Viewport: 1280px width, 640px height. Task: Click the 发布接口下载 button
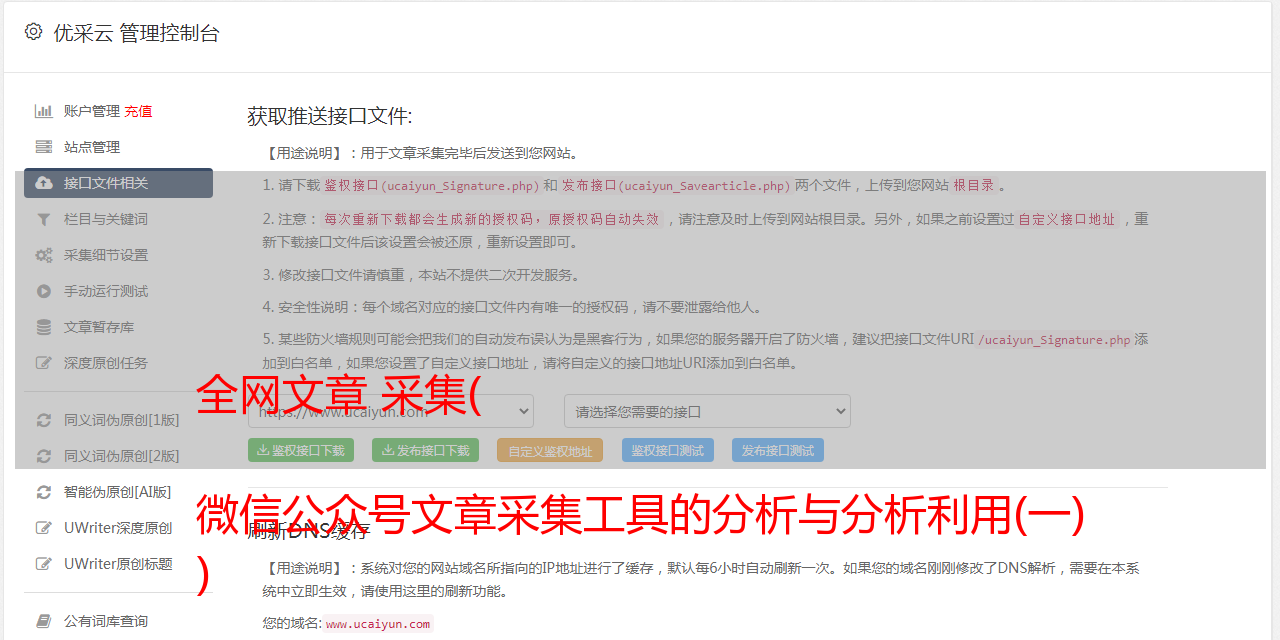(x=425, y=450)
